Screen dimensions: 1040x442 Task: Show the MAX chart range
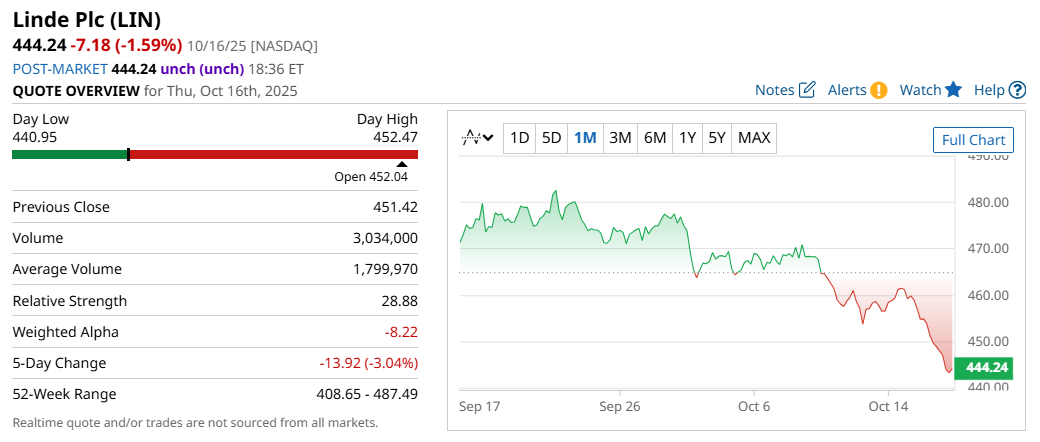(x=754, y=138)
